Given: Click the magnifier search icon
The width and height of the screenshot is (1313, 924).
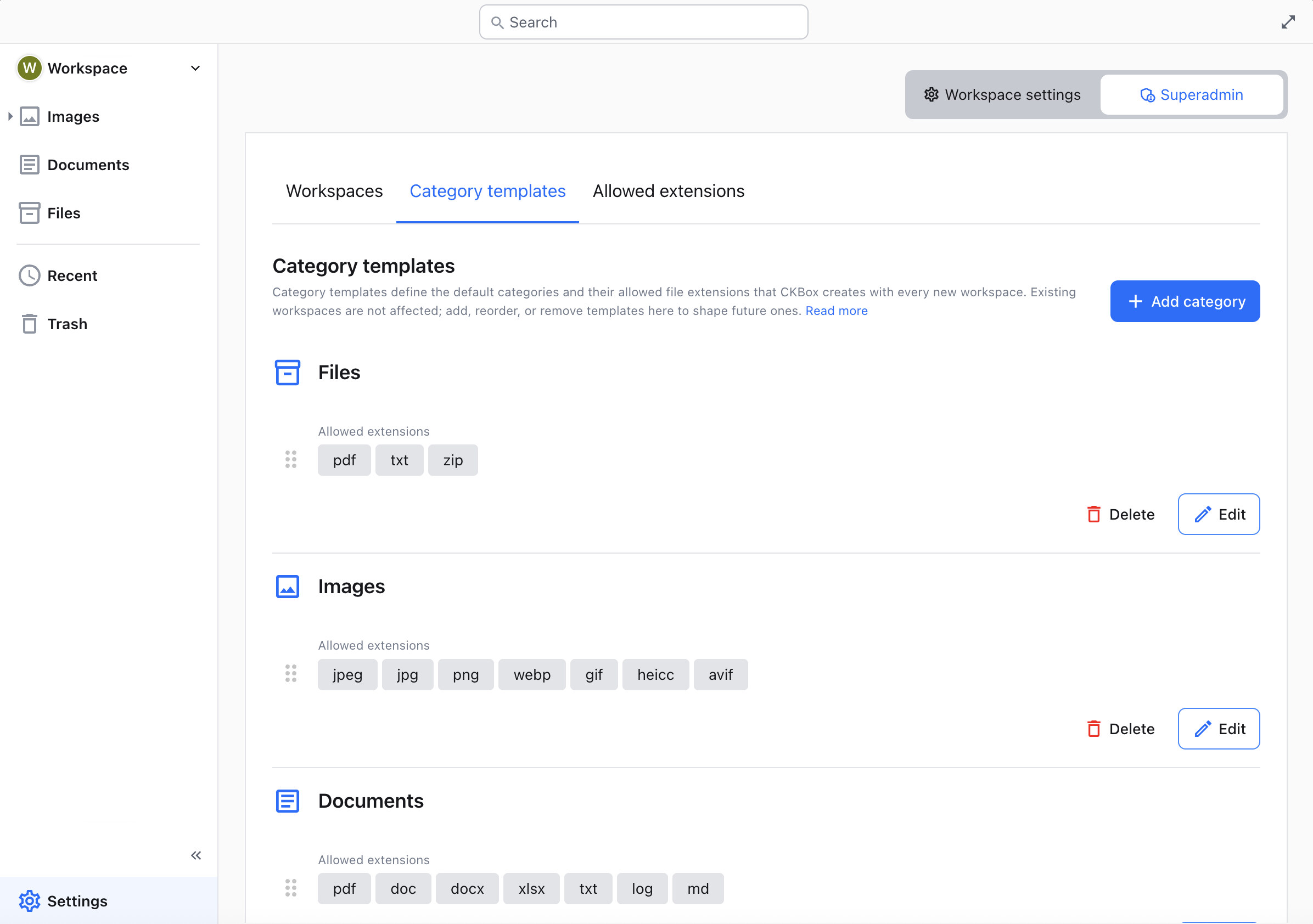Looking at the screenshot, I should (497, 22).
